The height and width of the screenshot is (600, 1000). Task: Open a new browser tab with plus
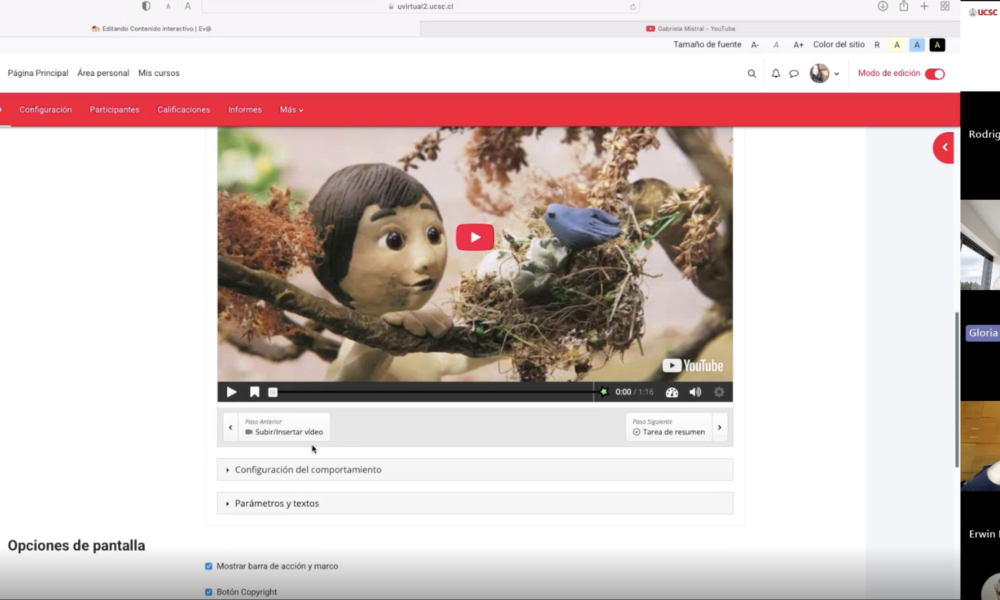(924, 6)
